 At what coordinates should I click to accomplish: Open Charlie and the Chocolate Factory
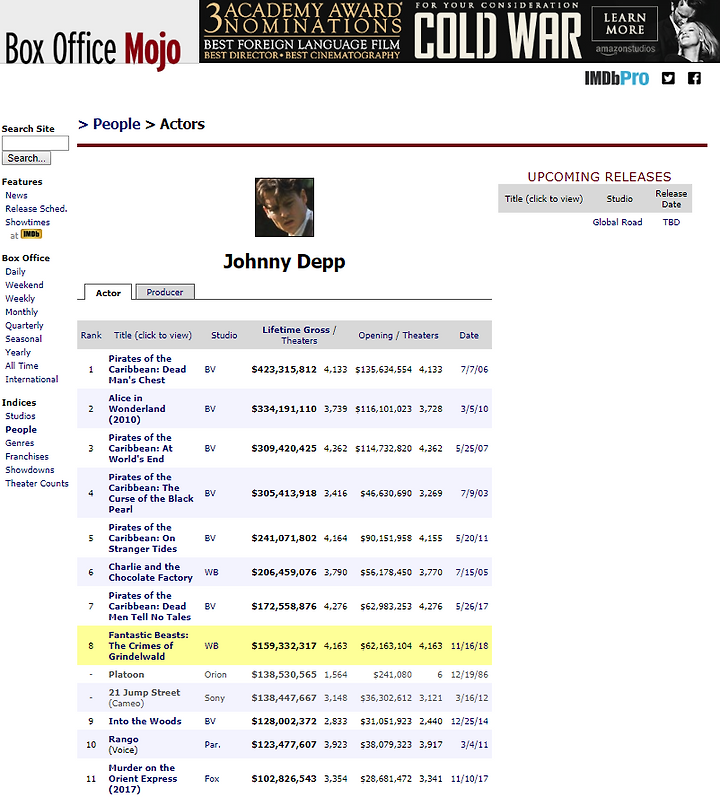point(150,572)
